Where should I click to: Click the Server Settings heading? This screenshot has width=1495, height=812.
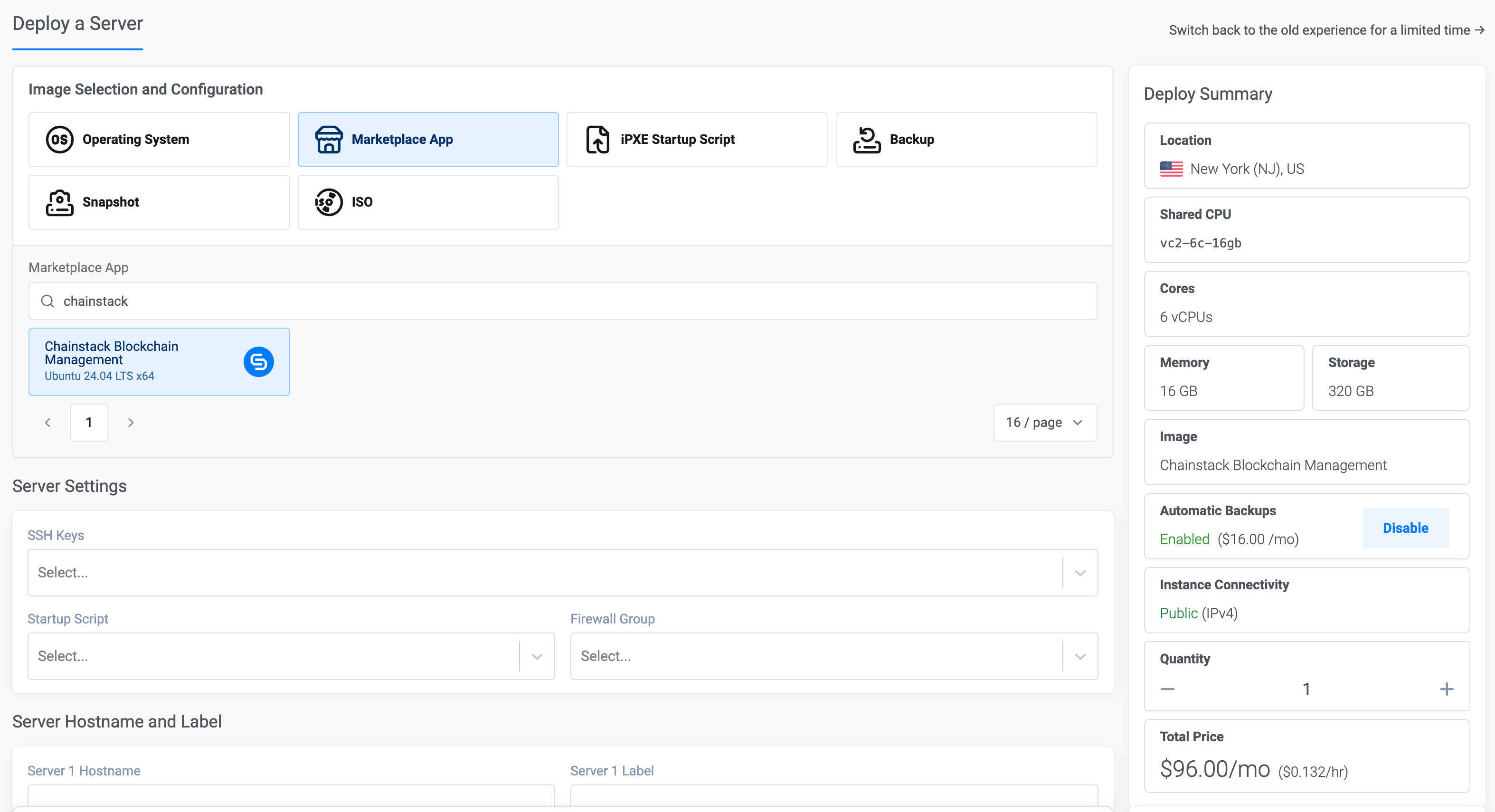coord(69,486)
